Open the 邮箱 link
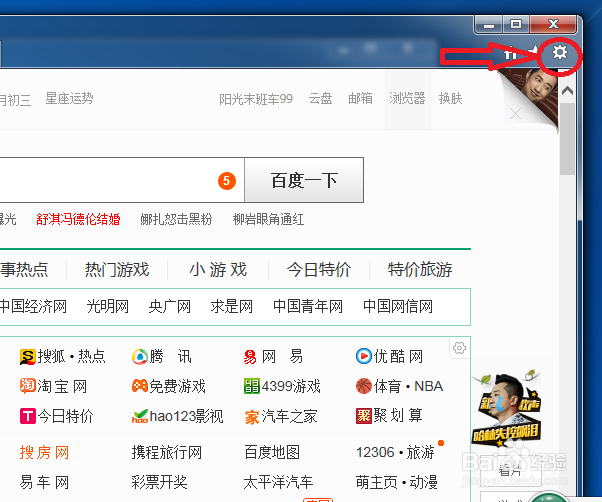Screen dimensions: 602x502 click(x=360, y=99)
